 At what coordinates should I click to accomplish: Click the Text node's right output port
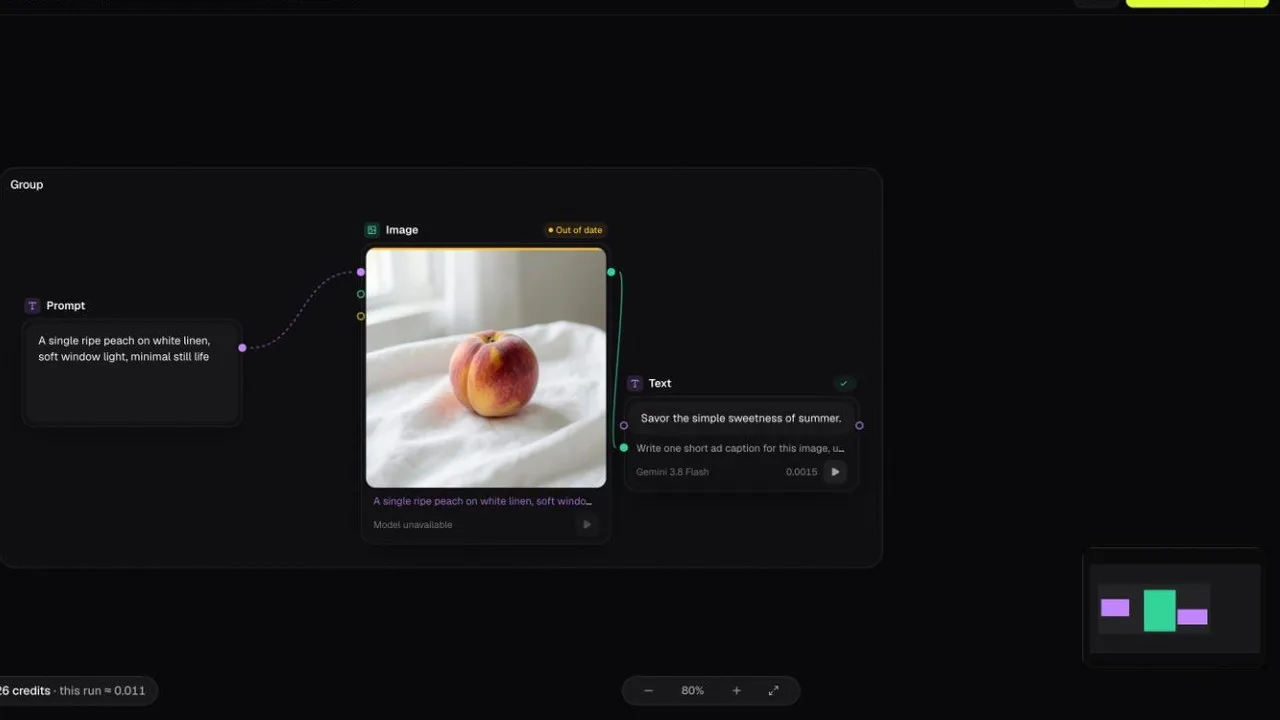[x=859, y=425]
